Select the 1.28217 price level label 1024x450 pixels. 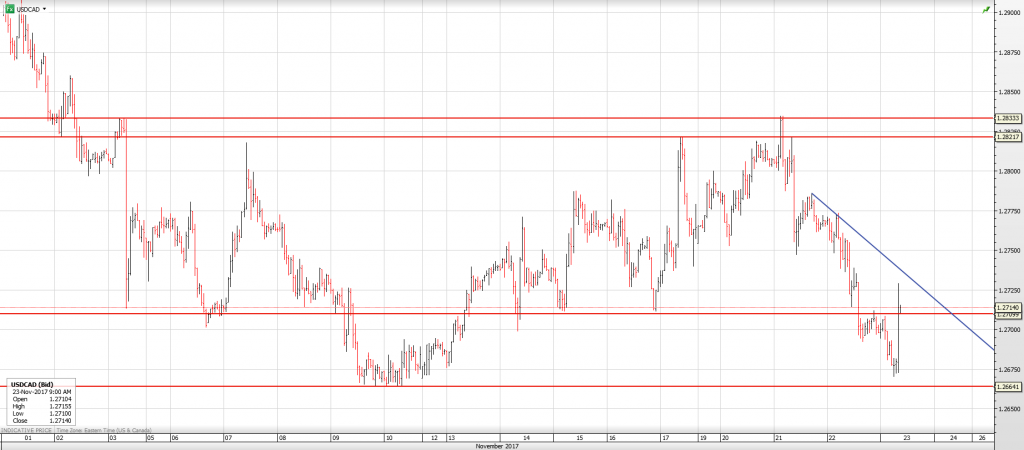(x=1008, y=137)
